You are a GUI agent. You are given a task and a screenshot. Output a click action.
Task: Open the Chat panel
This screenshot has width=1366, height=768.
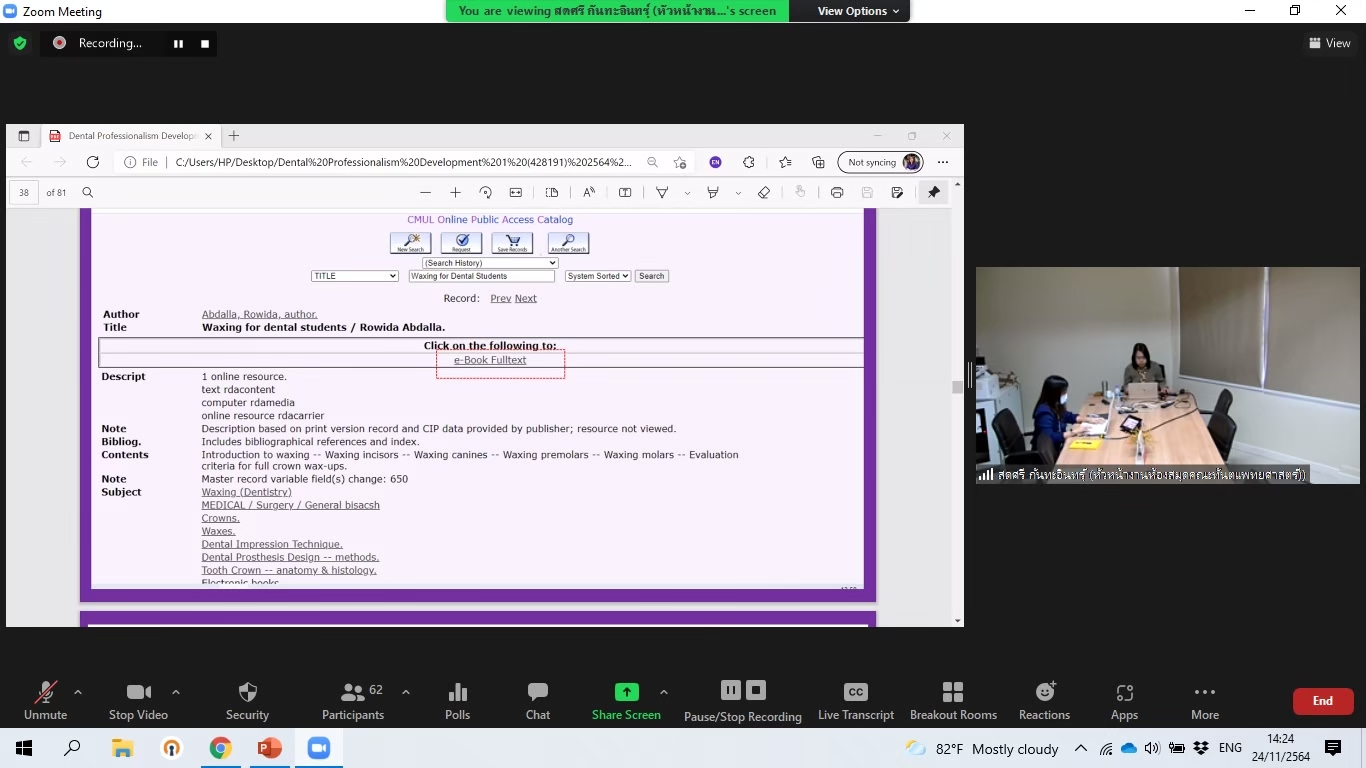(537, 700)
